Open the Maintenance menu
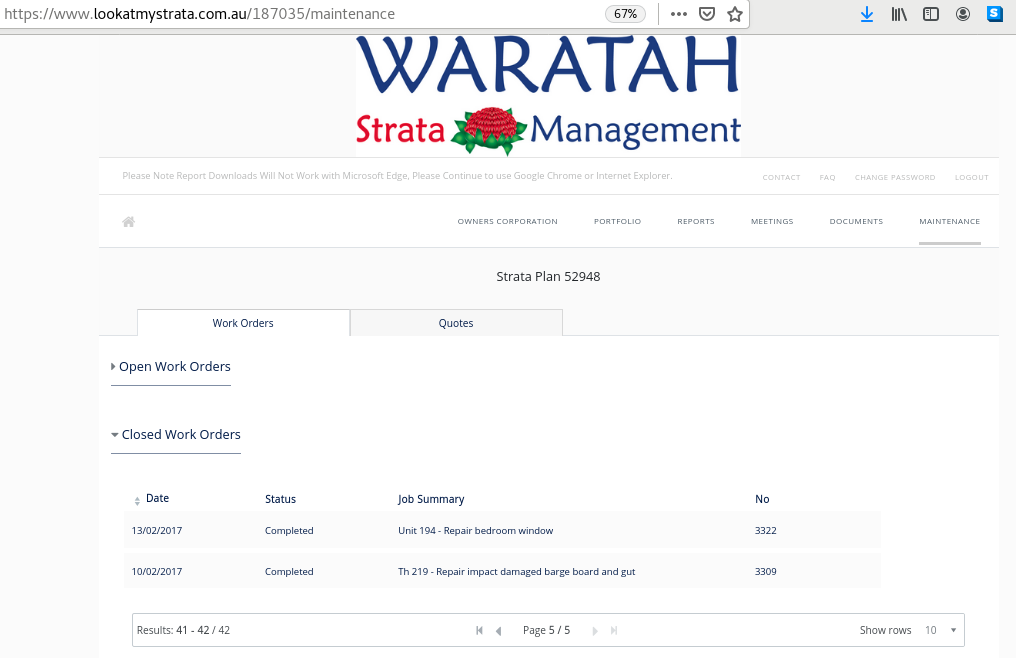 949,221
